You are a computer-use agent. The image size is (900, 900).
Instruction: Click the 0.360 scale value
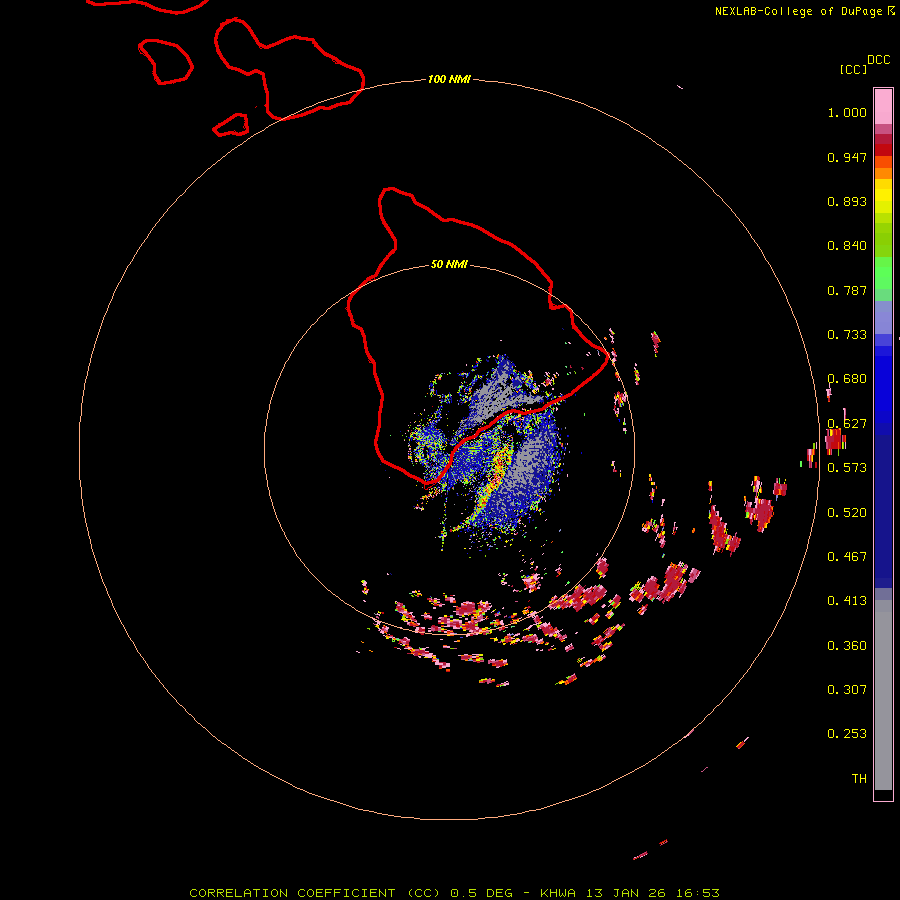click(x=847, y=646)
